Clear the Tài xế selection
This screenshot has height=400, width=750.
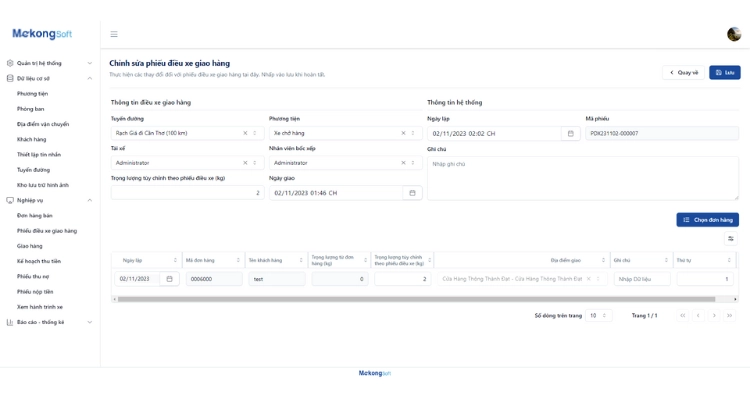coord(245,163)
